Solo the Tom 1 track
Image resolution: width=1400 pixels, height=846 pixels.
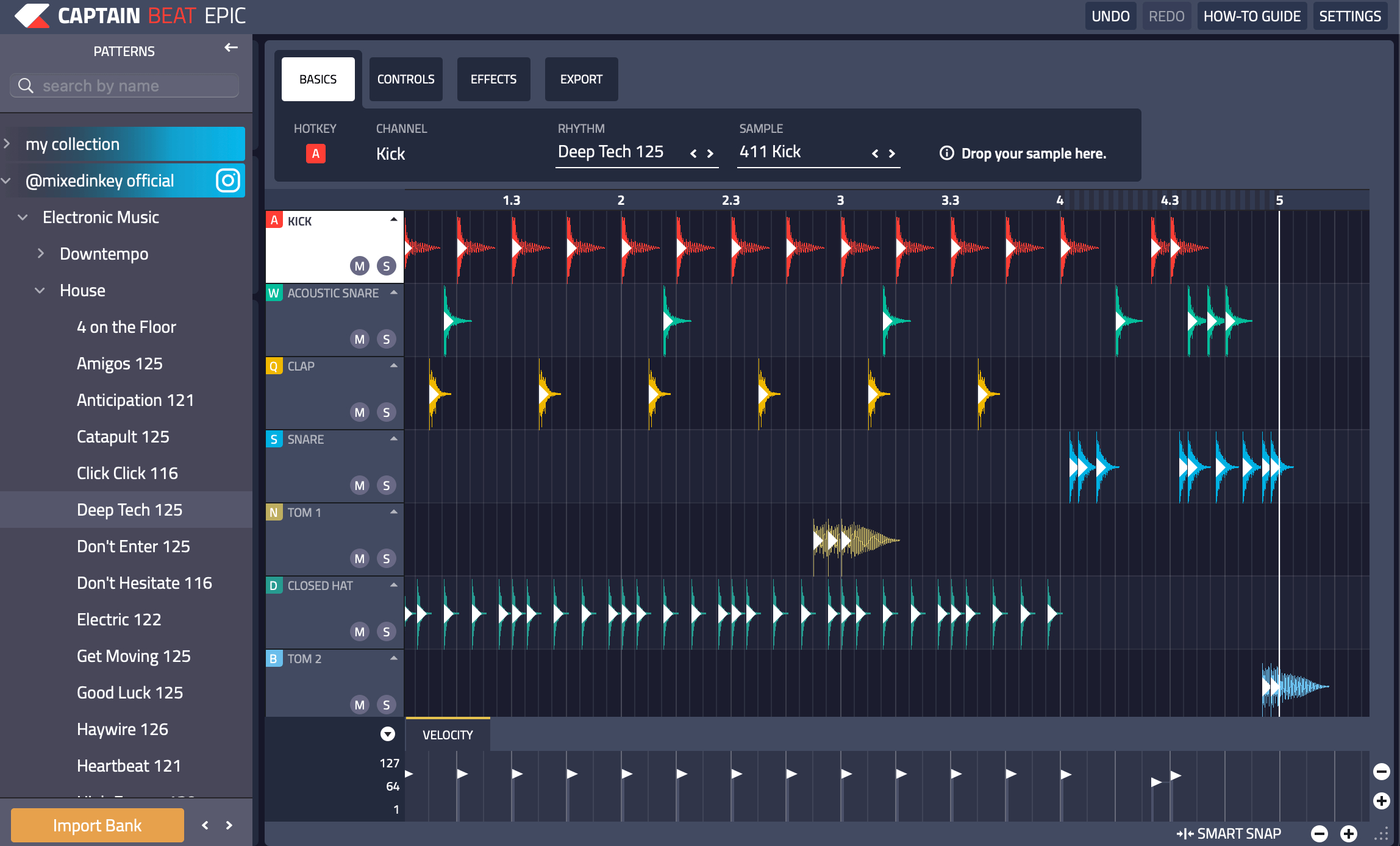[x=387, y=558]
